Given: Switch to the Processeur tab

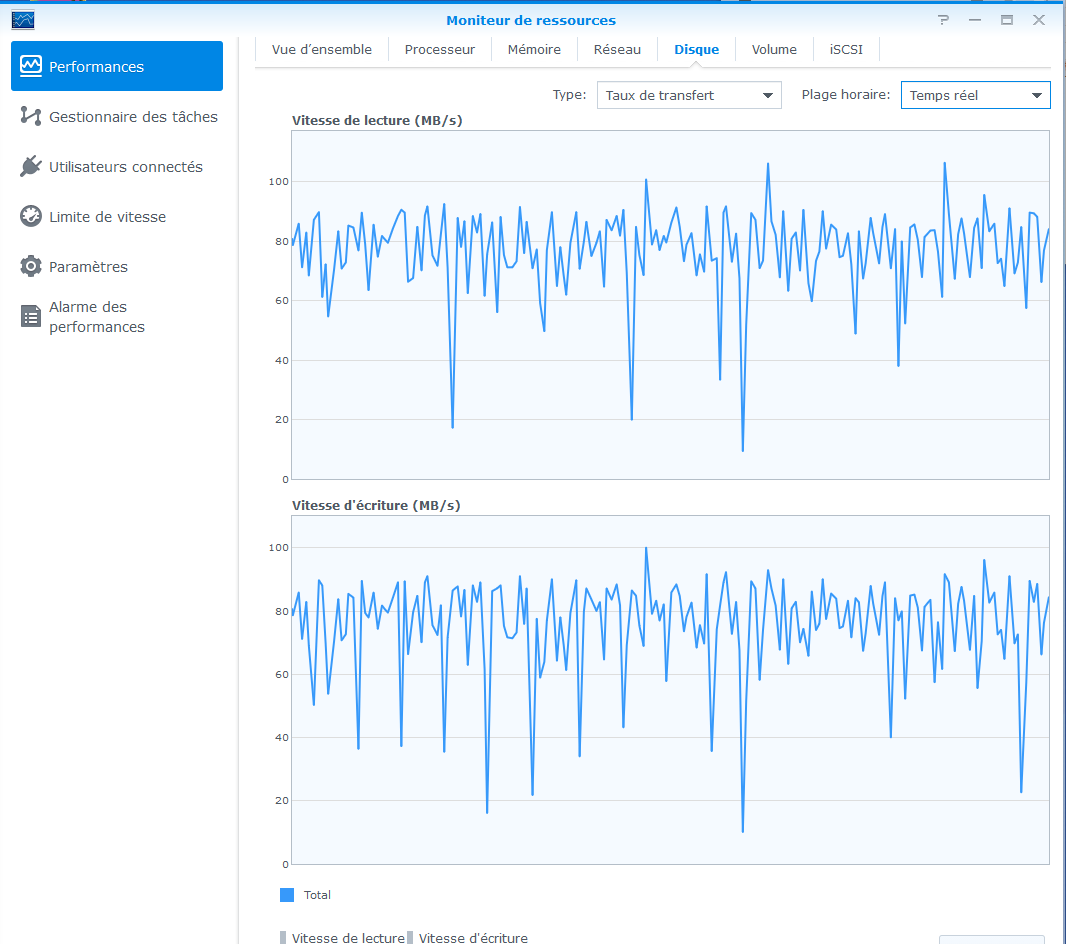Looking at the screenshot, I should coord(440,50).
